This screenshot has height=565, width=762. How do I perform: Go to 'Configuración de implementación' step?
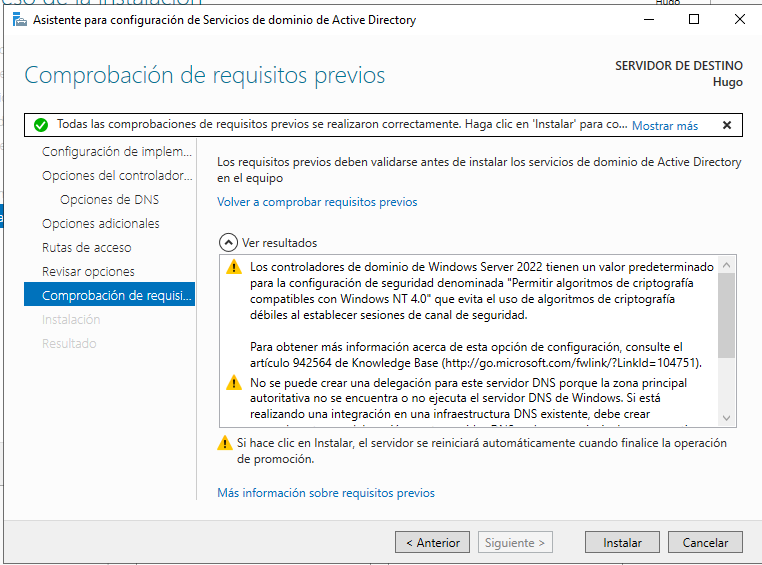(x=115, y=152)
